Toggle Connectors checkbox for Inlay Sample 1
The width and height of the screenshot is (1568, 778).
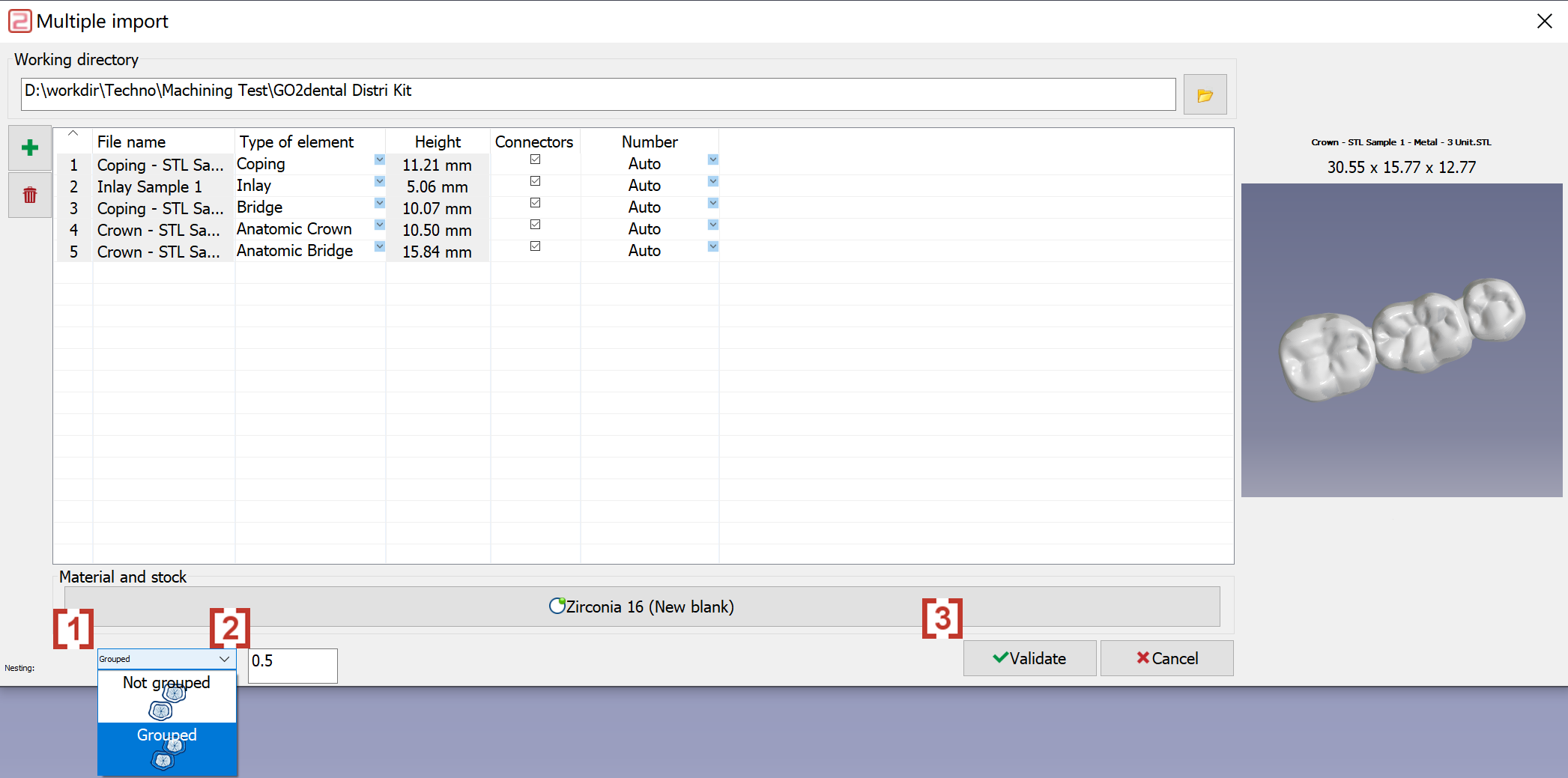535,180
